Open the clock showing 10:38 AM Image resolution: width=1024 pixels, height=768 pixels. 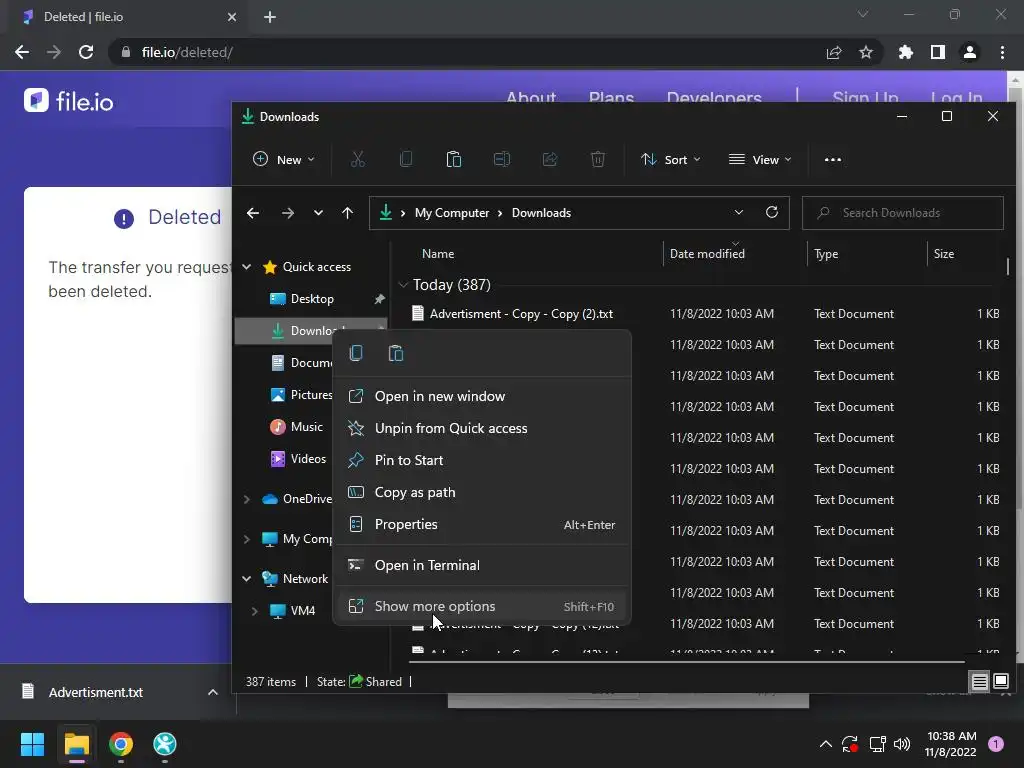951,744
